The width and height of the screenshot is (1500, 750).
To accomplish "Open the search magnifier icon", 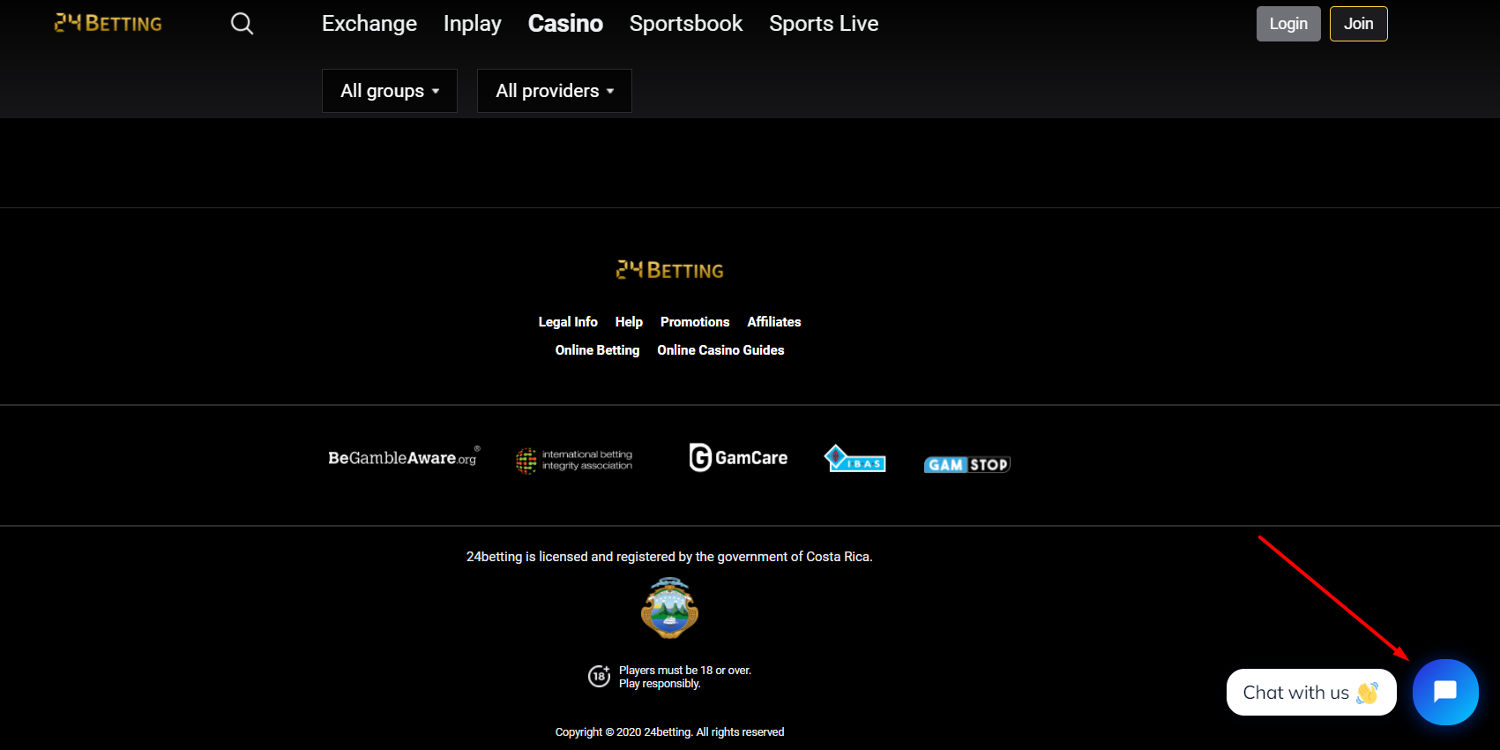I will tap(242, 23).
